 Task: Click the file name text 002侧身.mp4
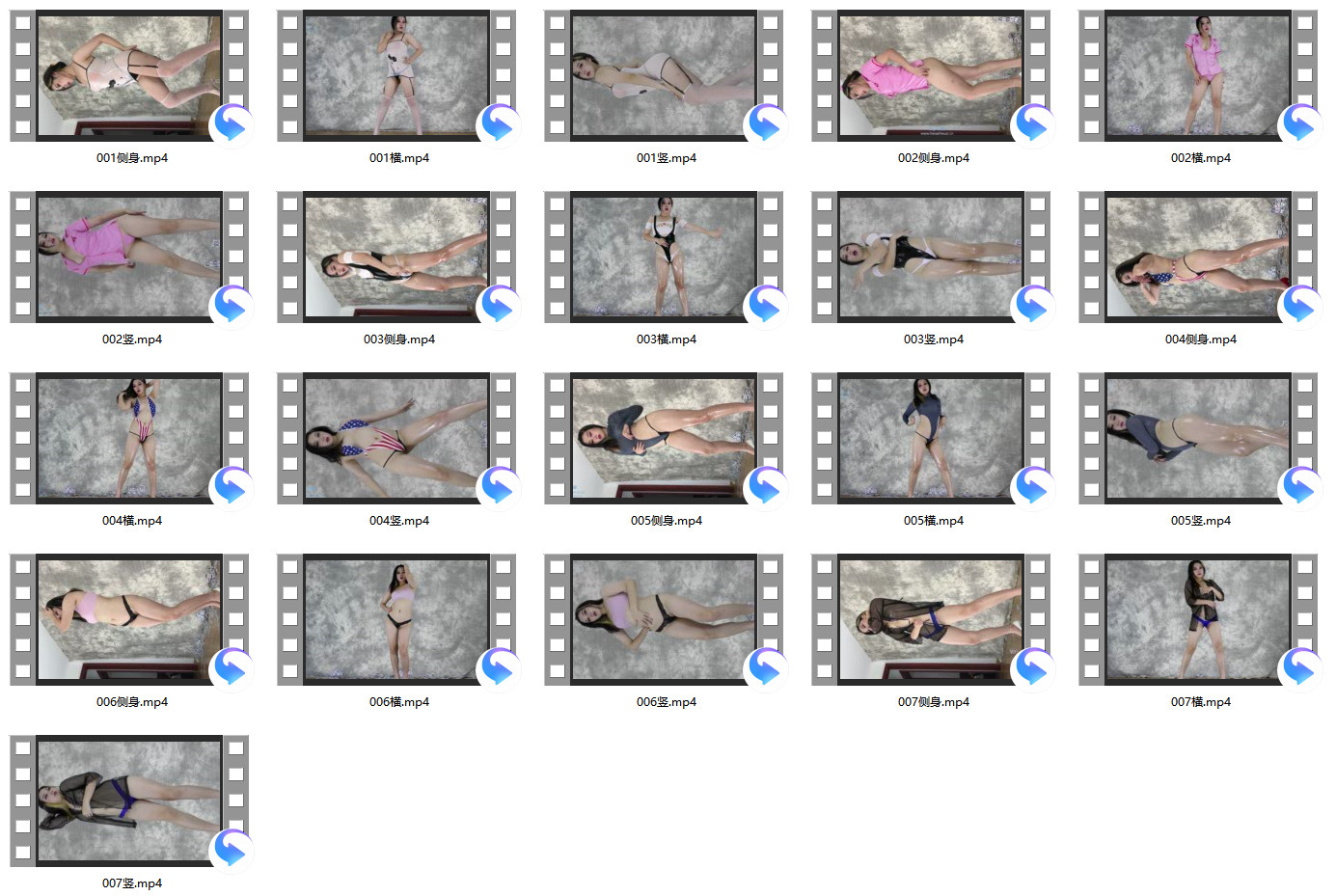click(x=934, y=158)
